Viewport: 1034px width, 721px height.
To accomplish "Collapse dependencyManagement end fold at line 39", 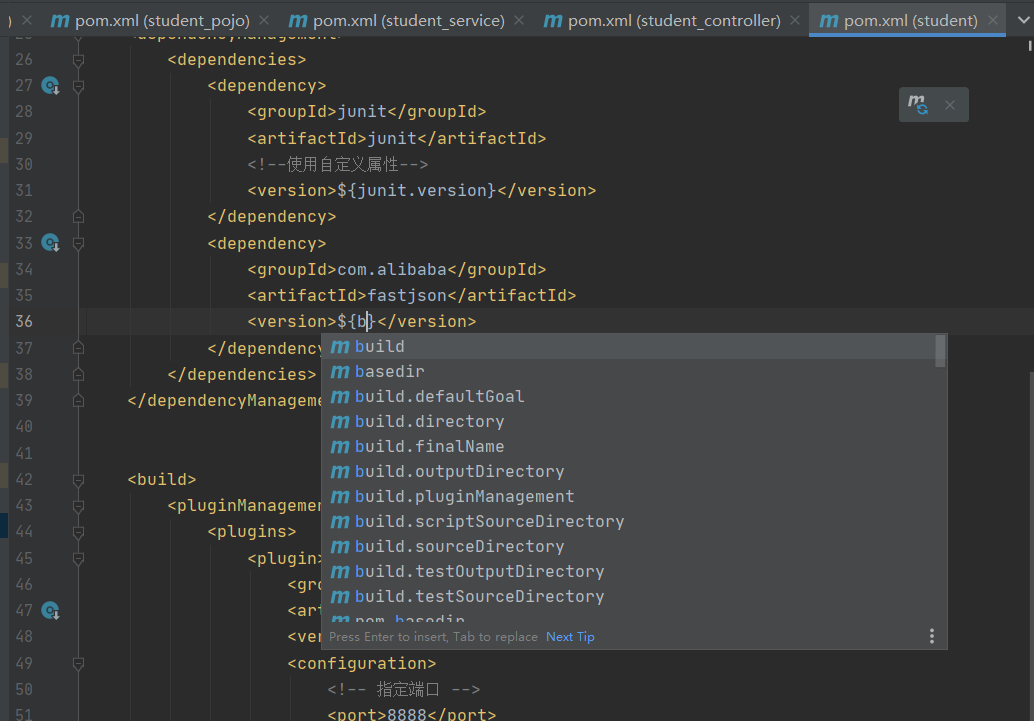I will click(x=78, y=400).
